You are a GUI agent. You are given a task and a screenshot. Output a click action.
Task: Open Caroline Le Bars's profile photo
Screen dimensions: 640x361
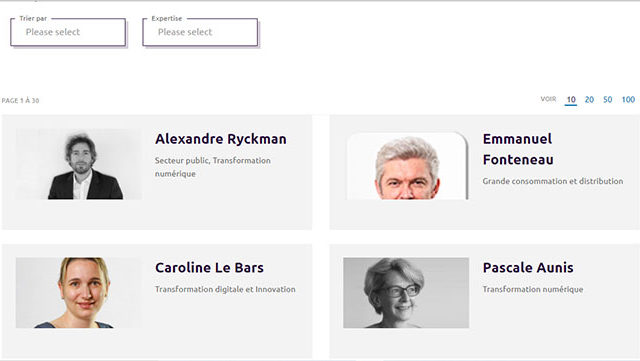tap(79, 292)
